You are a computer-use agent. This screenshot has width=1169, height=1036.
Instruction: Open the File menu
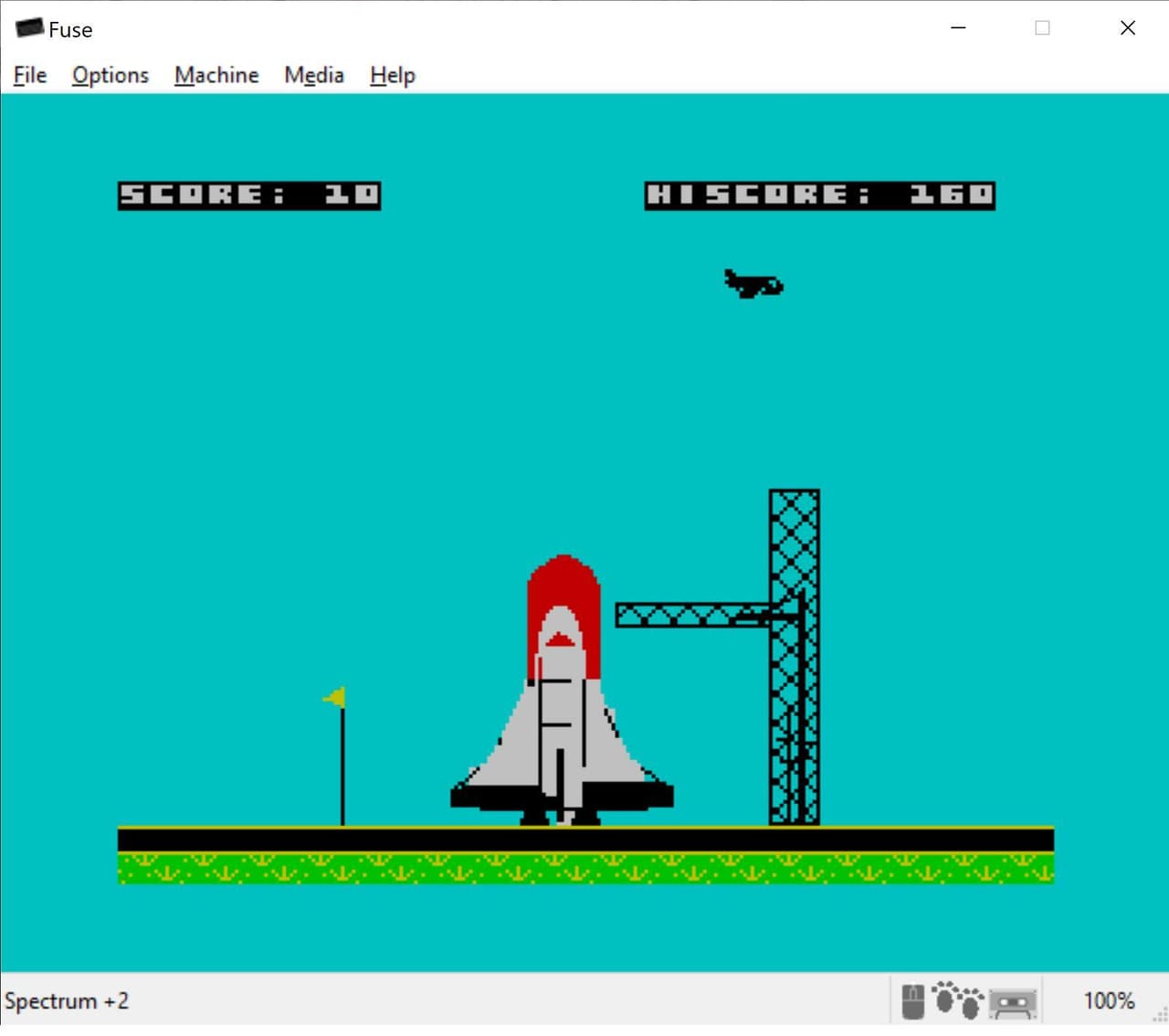click(30, 75)
